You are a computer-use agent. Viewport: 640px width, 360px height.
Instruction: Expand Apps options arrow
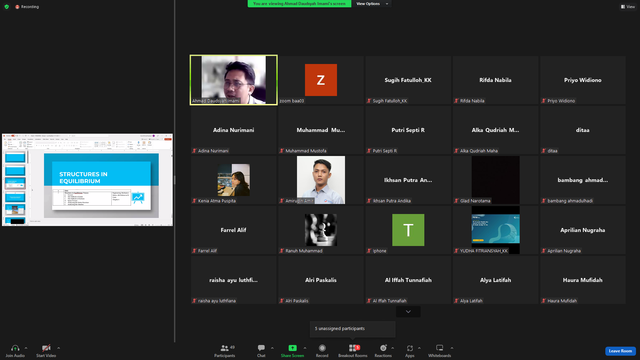point(419,348)
